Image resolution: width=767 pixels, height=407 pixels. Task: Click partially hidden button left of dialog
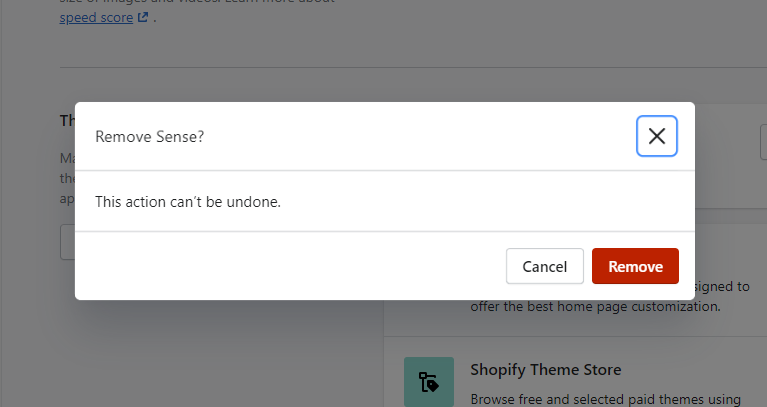pos(68,242)
